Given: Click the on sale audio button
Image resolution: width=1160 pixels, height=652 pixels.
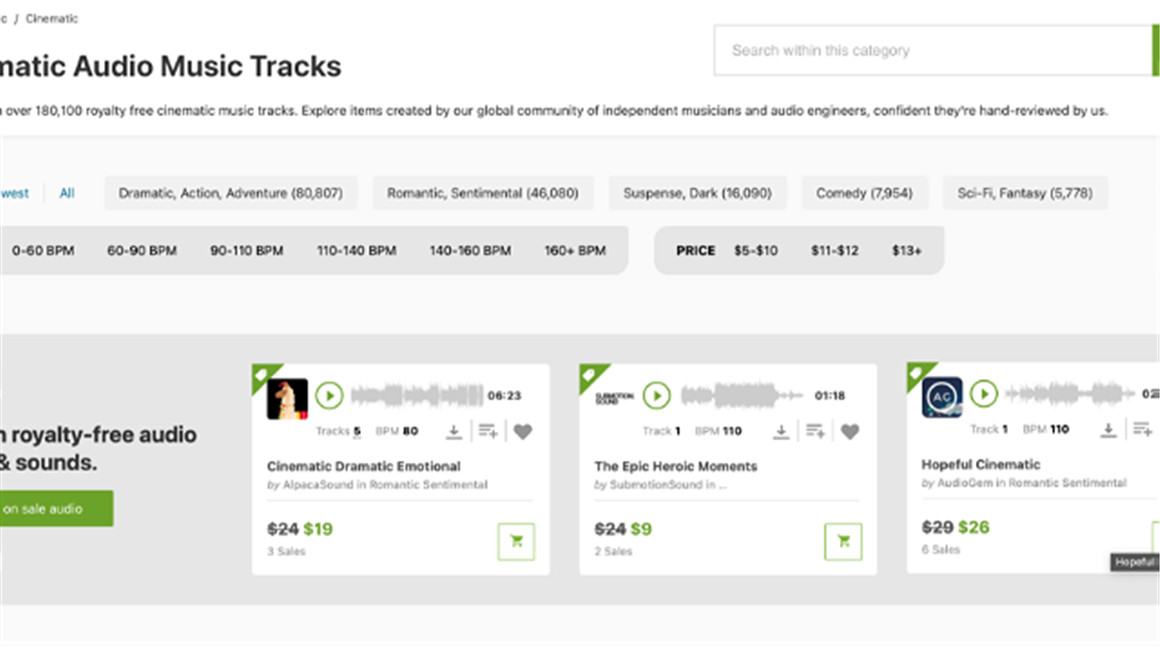Looking at the screenshot, I should click(50, 509).
